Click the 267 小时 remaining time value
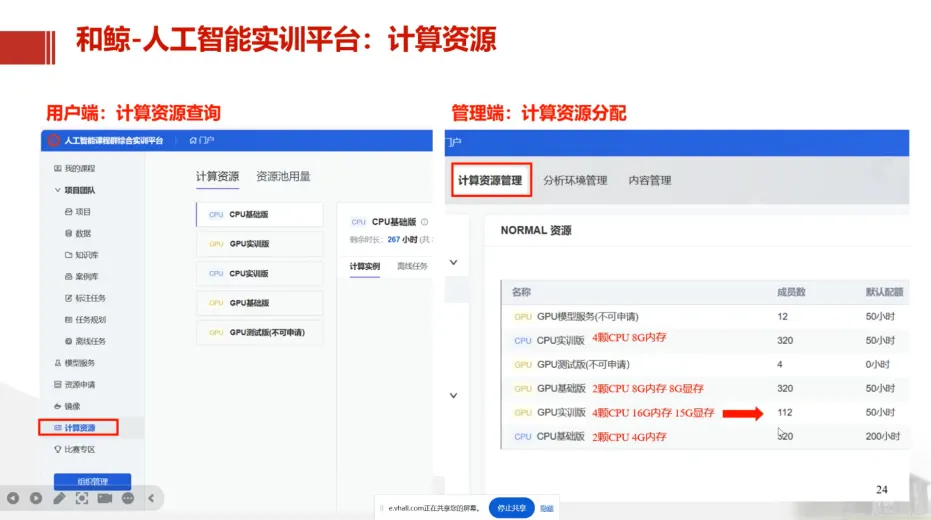This screenshot has height=520, width=931. (402, 240)
